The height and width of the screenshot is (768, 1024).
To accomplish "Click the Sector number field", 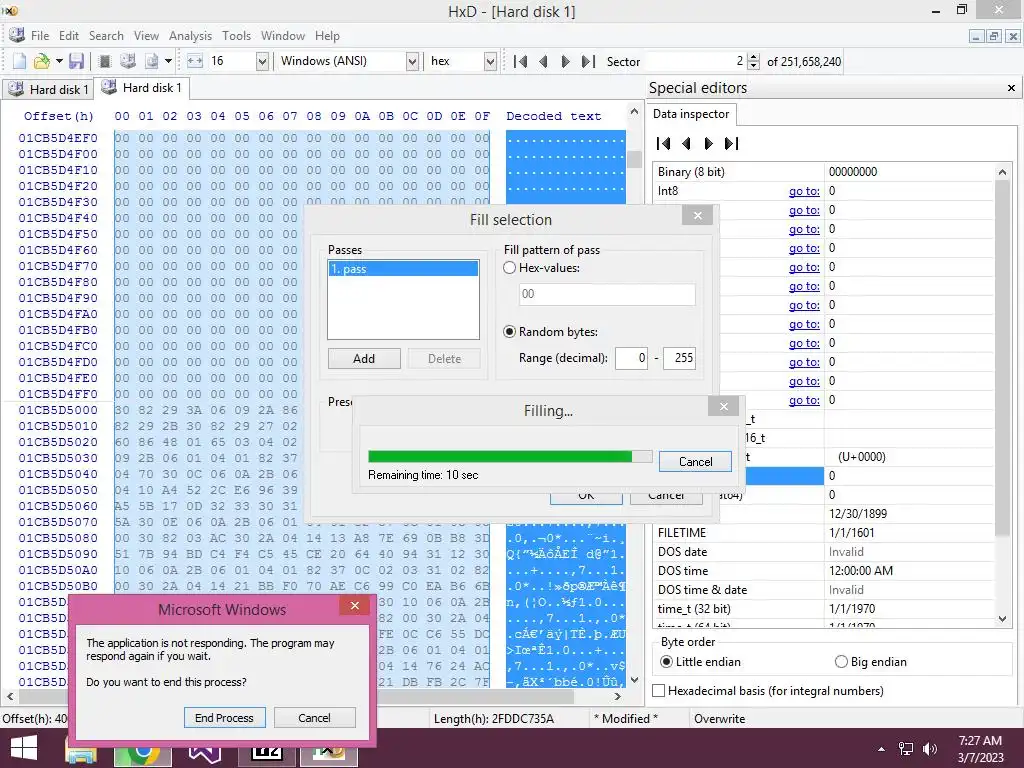I will (x=695, y=61).
